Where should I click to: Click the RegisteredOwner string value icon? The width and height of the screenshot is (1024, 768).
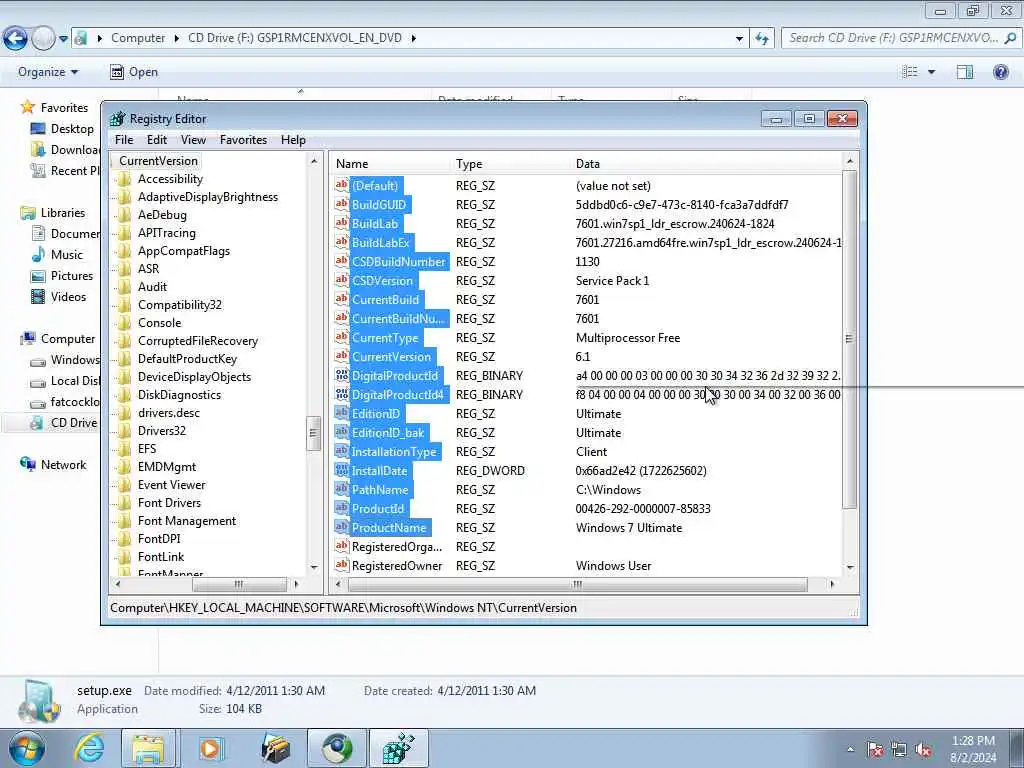pyautogui.click(x=342, y=566)
